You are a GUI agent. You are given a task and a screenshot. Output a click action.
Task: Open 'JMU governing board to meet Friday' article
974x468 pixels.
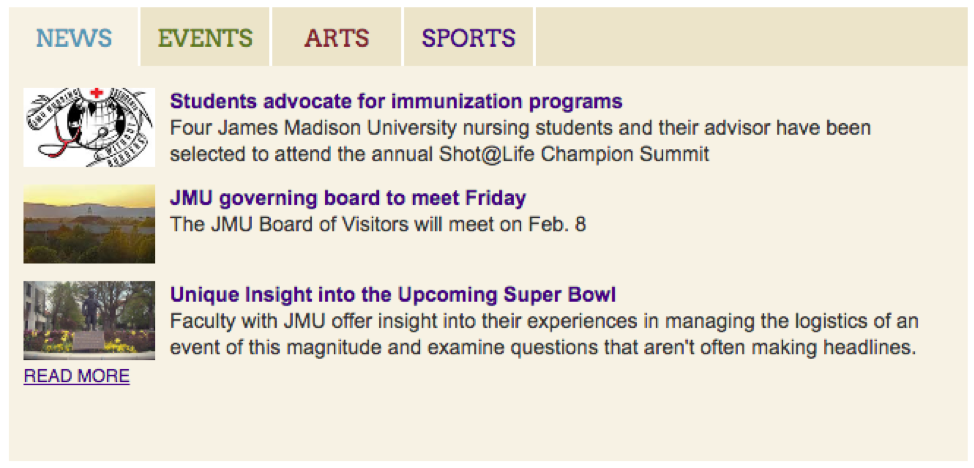tap(348, 198)
